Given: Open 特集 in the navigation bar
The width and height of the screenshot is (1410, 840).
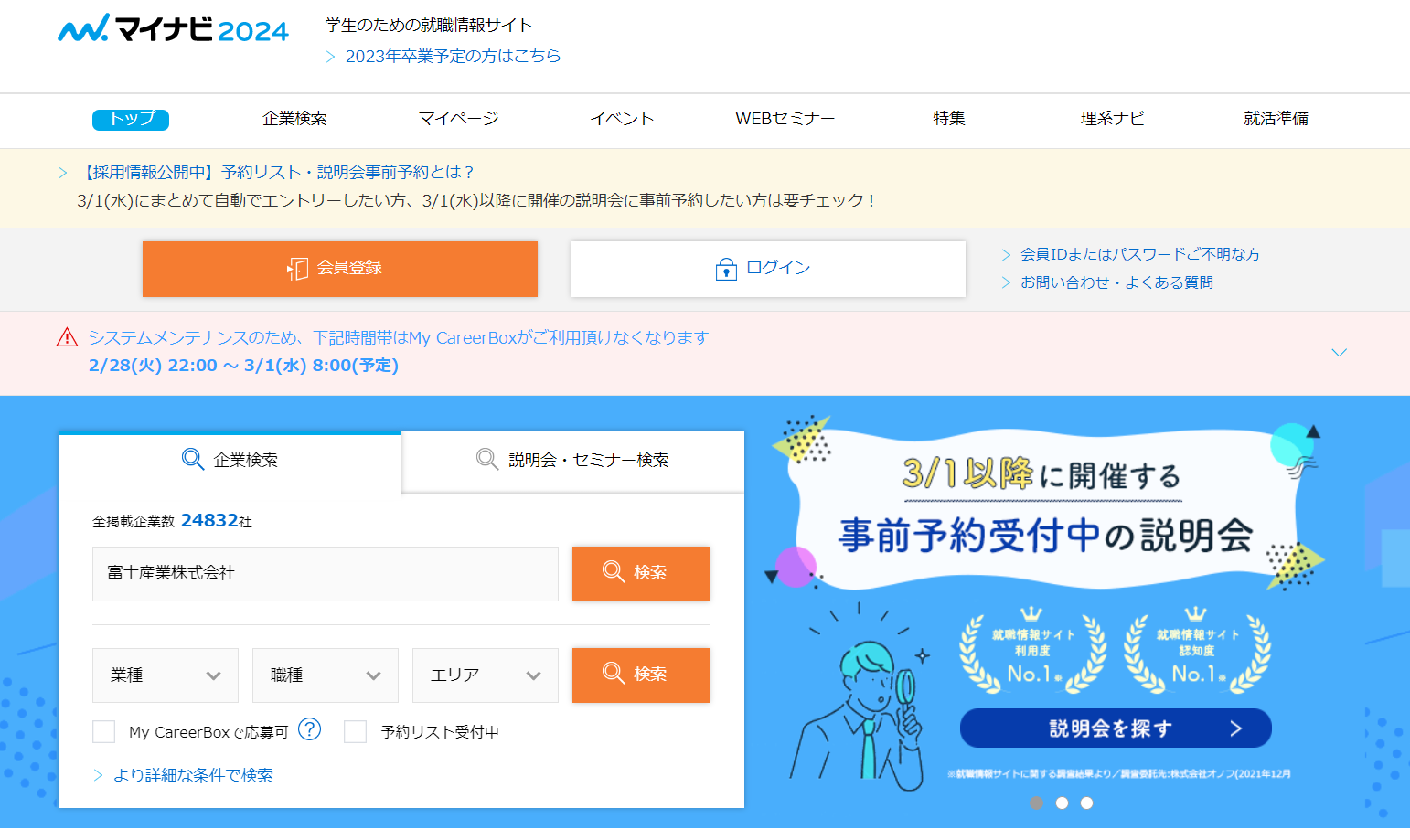Looking at the screenshot, I should pos(949,119).
